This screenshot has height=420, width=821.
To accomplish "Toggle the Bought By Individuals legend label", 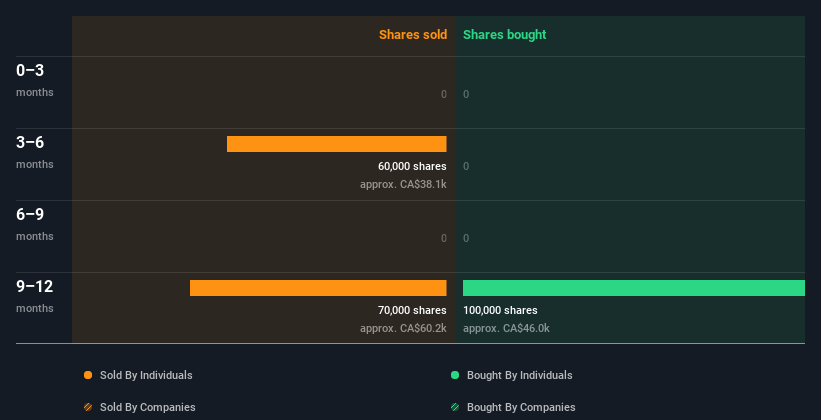I will click(x=519, y=375).
